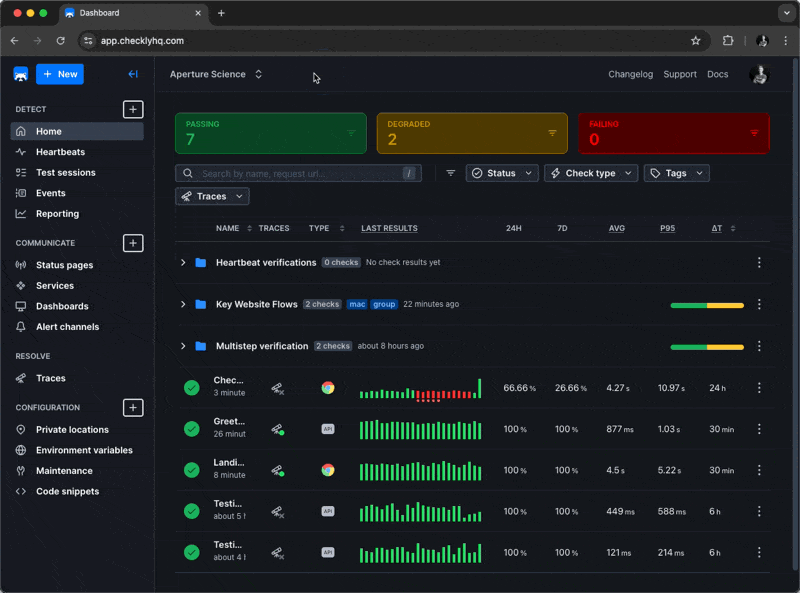The width and height of the screenshot is (800, 593).
Task: Open the Check type filter dropdown
Action: click(590, 174)
